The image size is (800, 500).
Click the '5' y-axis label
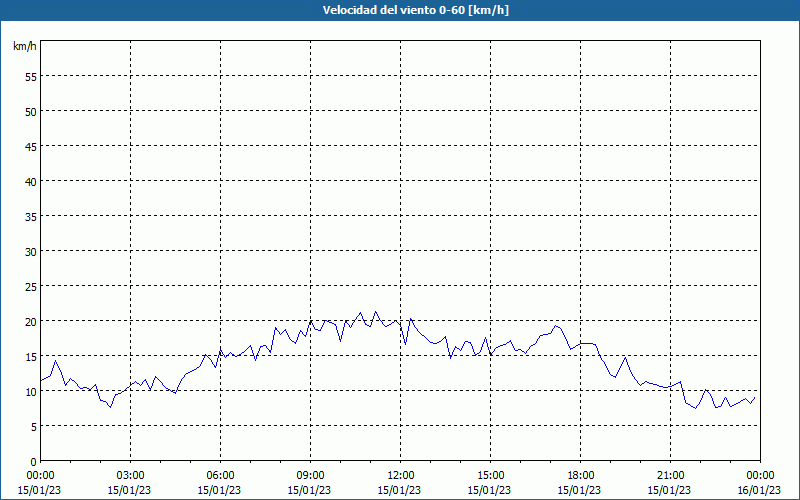point(34,427)
